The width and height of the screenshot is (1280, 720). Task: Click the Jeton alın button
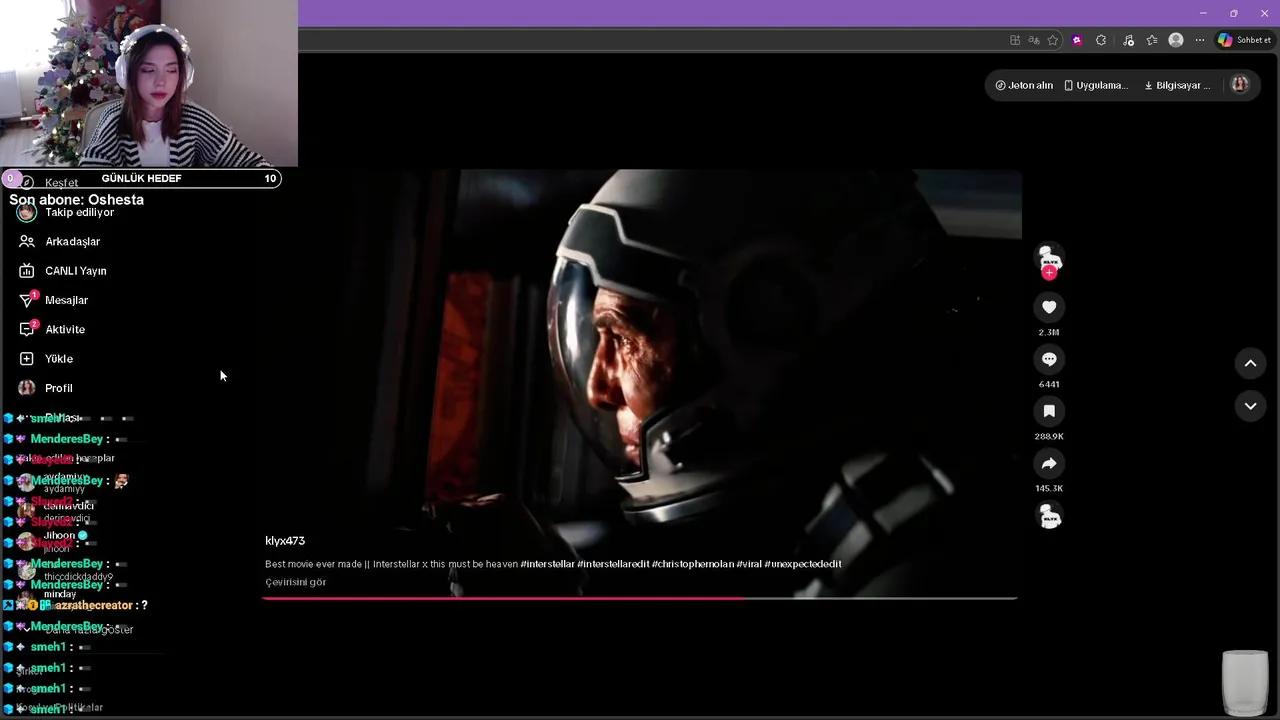pos(1024,85)
